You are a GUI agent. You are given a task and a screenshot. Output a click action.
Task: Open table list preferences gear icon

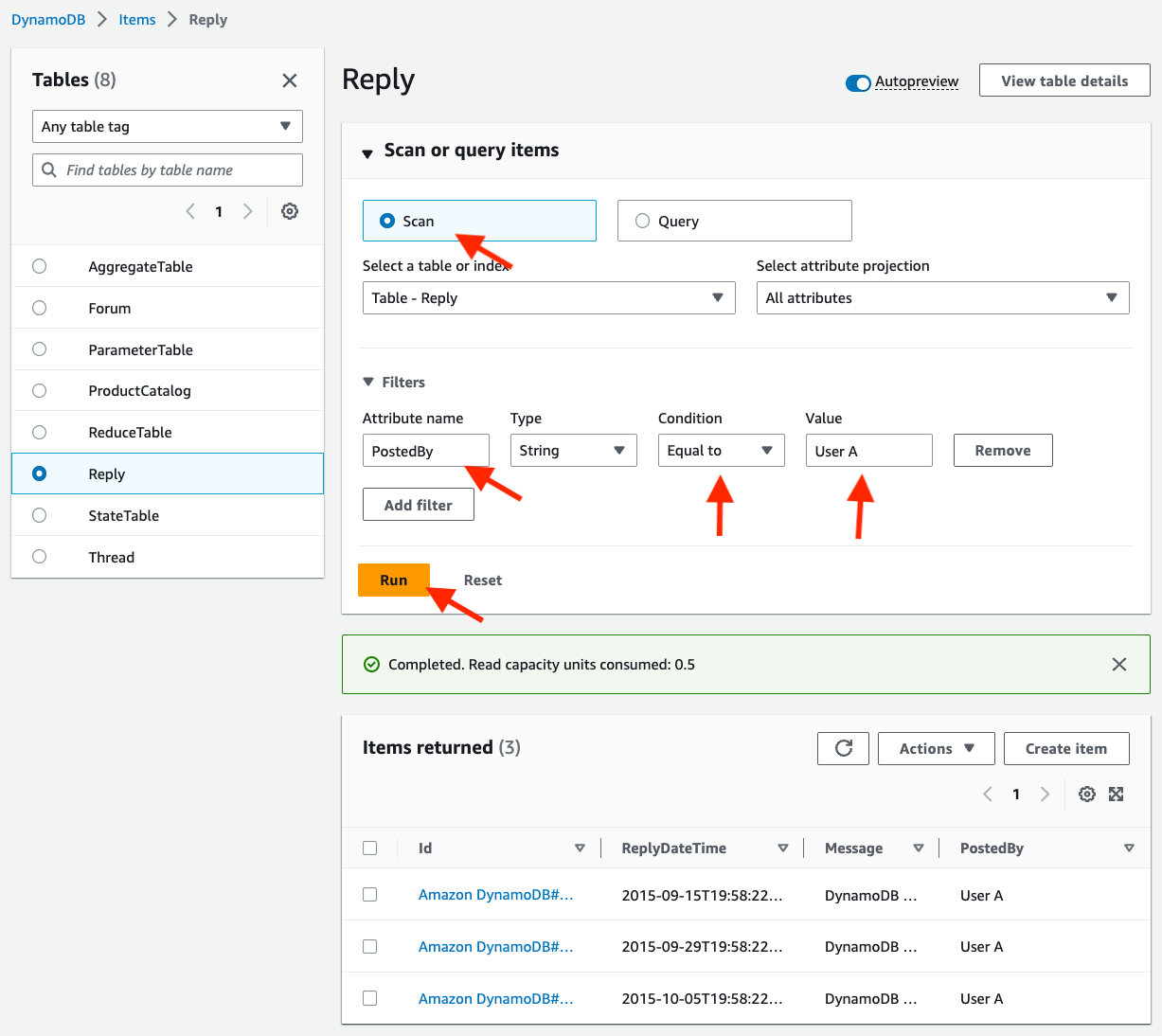[290, 211]
